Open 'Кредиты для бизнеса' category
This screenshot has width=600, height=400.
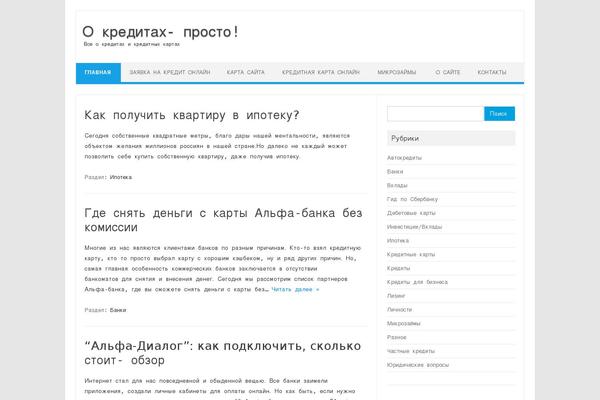(x=417, y=282)
